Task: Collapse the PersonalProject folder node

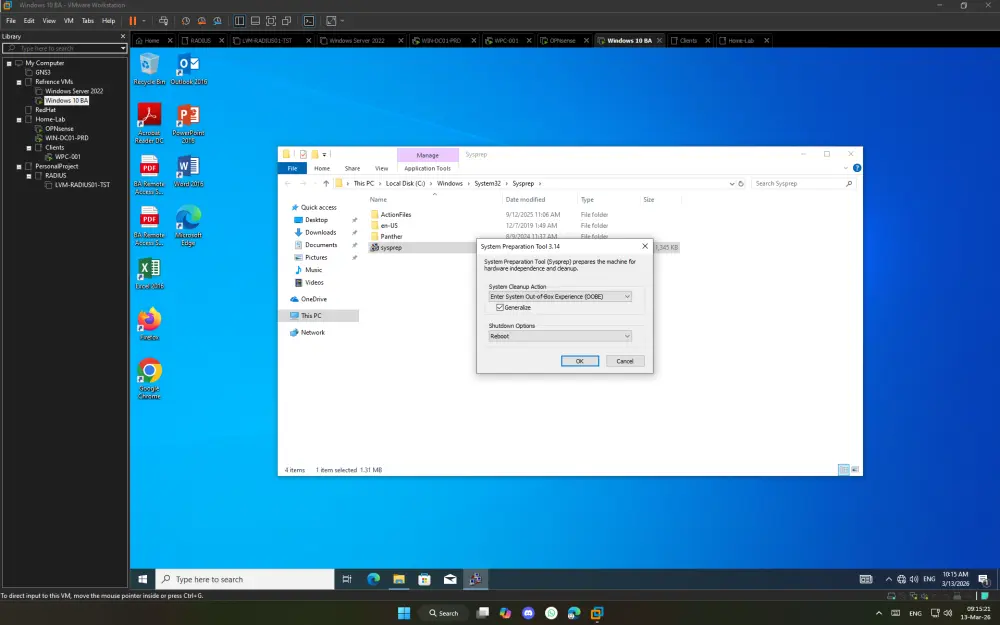Action: point(19,166)
